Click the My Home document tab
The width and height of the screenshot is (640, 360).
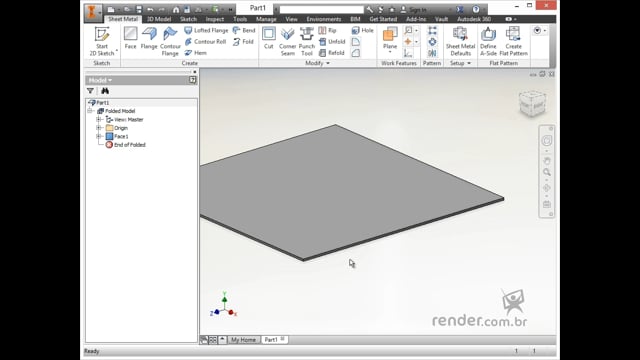pos(243,340)
